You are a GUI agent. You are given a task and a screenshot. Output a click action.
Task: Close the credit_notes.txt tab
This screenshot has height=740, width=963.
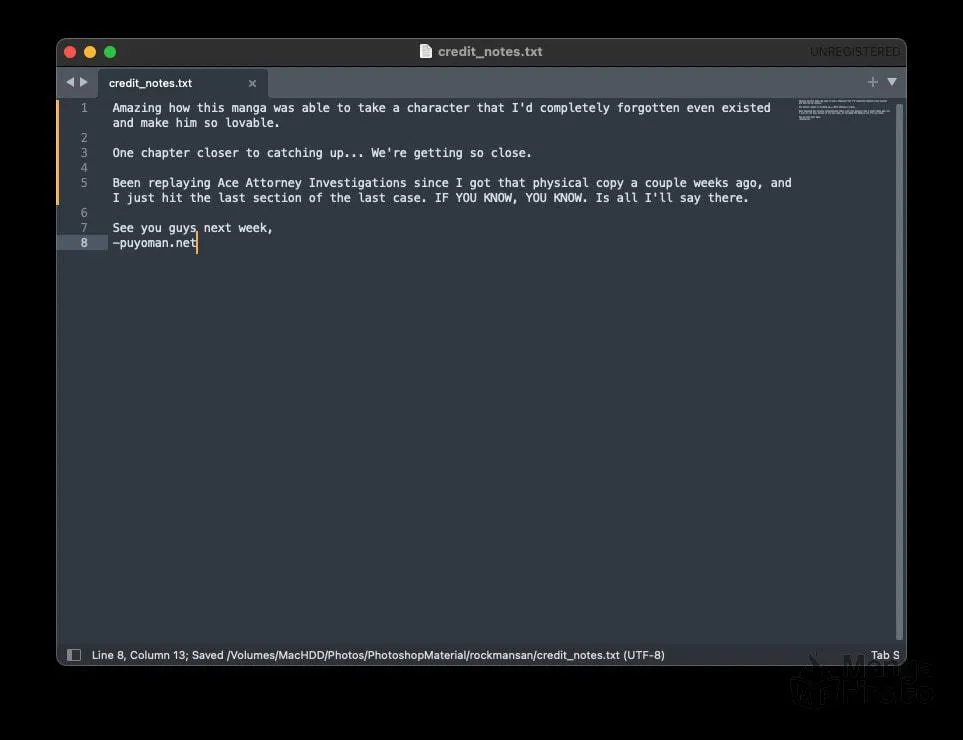(252, 84)
